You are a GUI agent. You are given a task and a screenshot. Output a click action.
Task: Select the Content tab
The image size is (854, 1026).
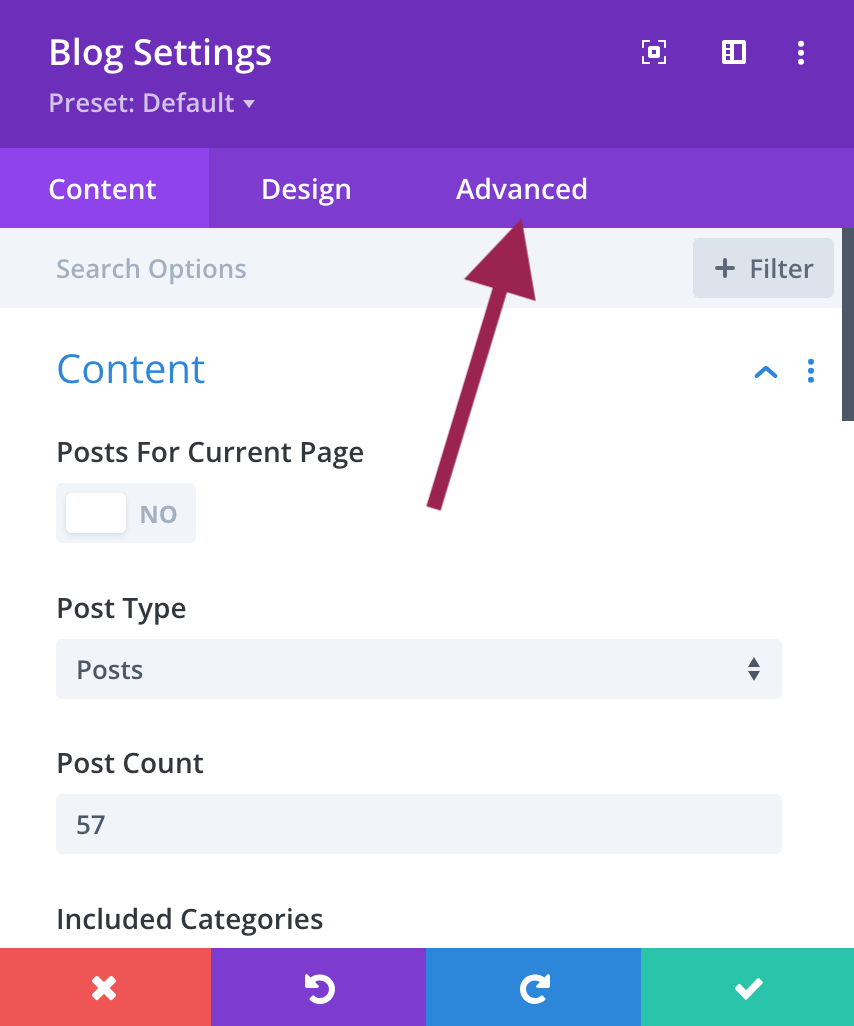pos(103,189)
